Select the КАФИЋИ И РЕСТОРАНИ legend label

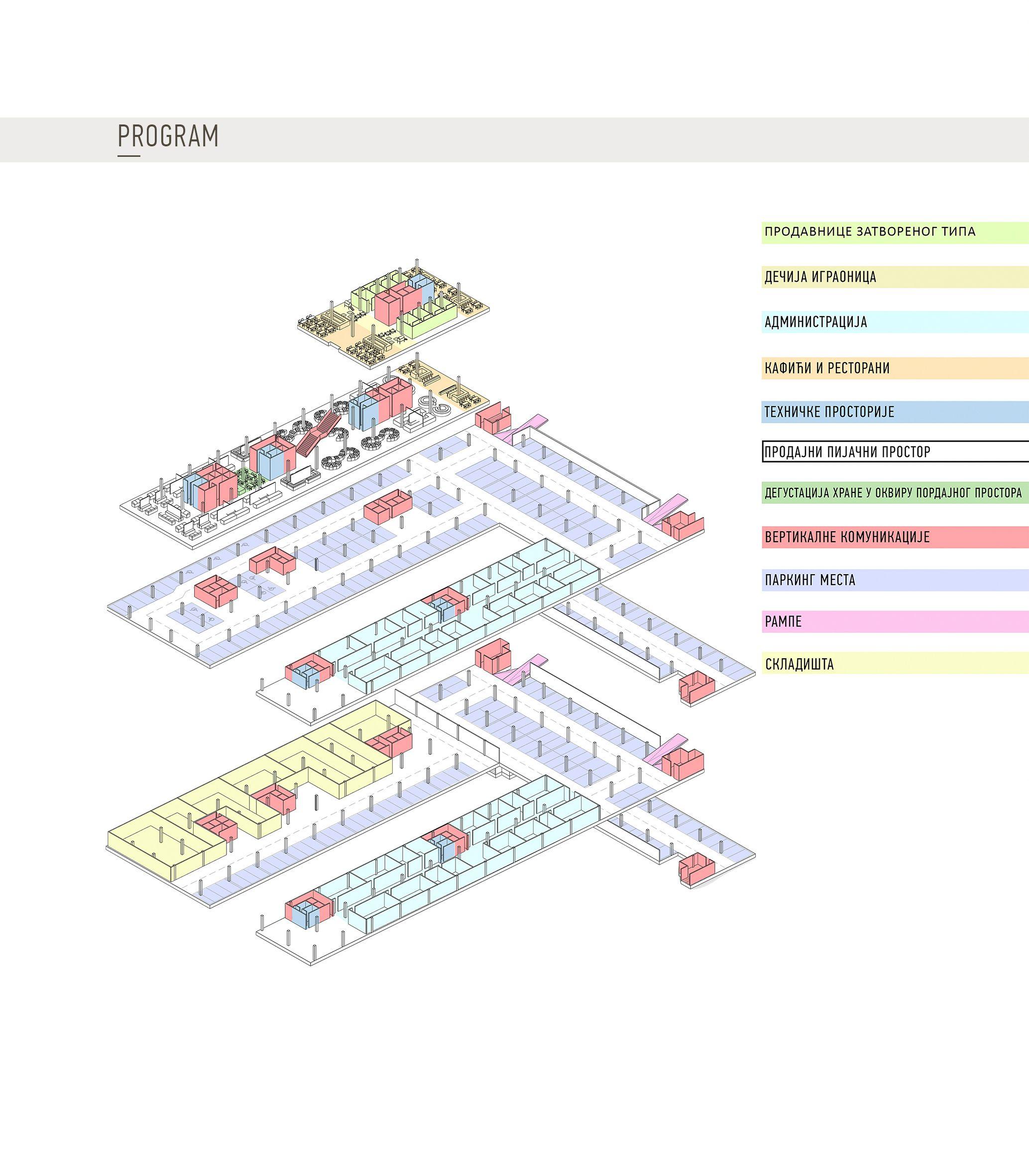point(827,368)
